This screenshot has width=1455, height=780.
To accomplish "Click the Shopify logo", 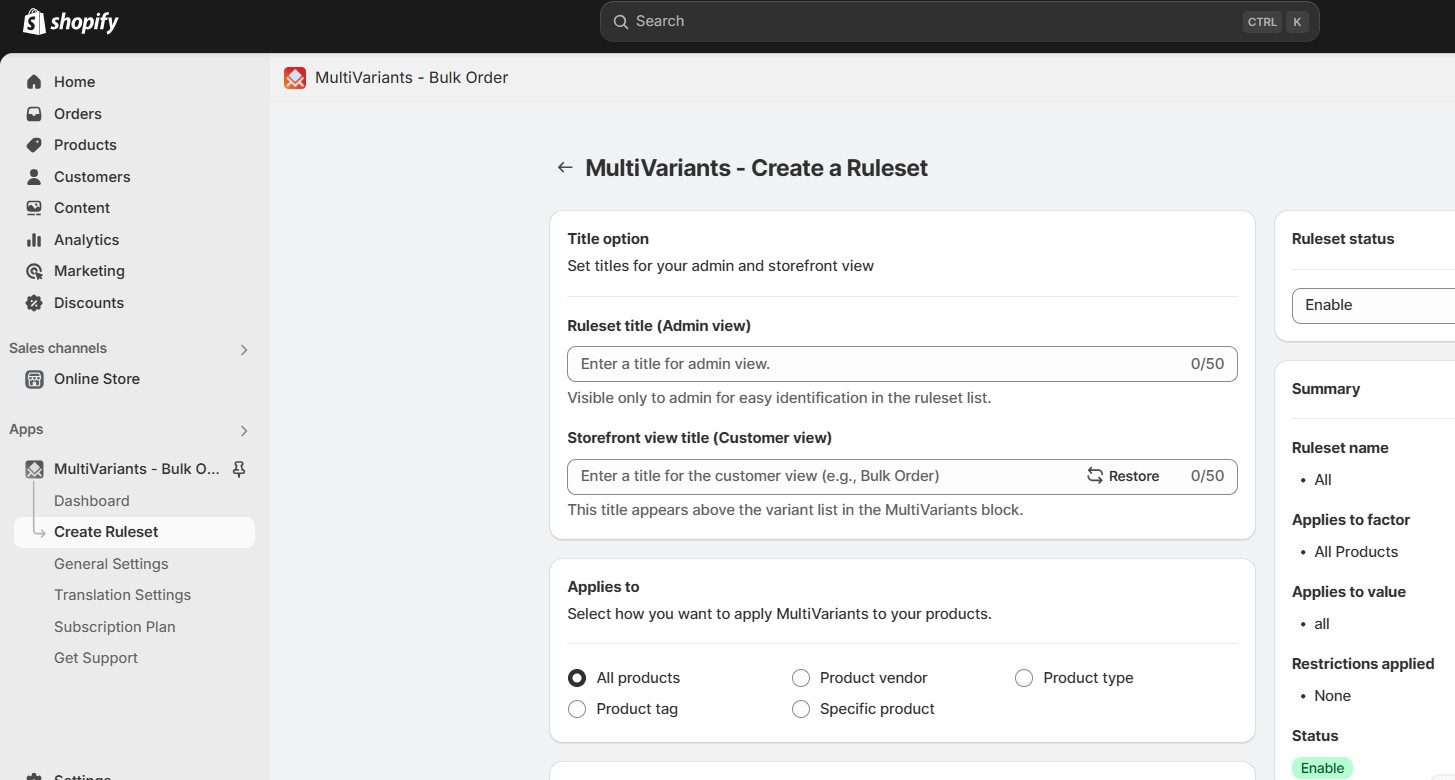I will pos(69,20).
